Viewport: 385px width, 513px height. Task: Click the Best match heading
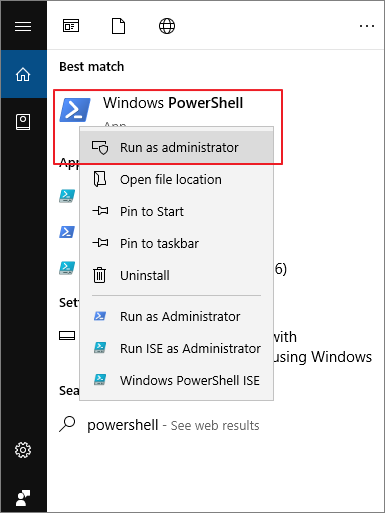coord(92,67)
